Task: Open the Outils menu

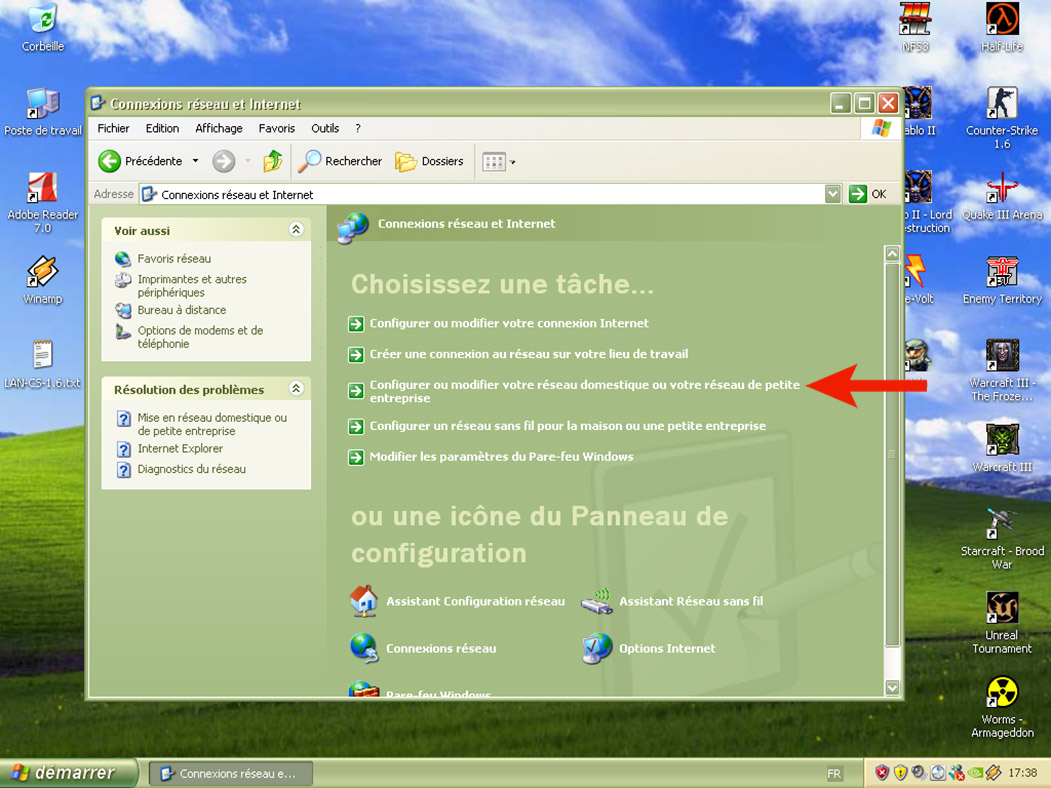Action: pos(325,128)
